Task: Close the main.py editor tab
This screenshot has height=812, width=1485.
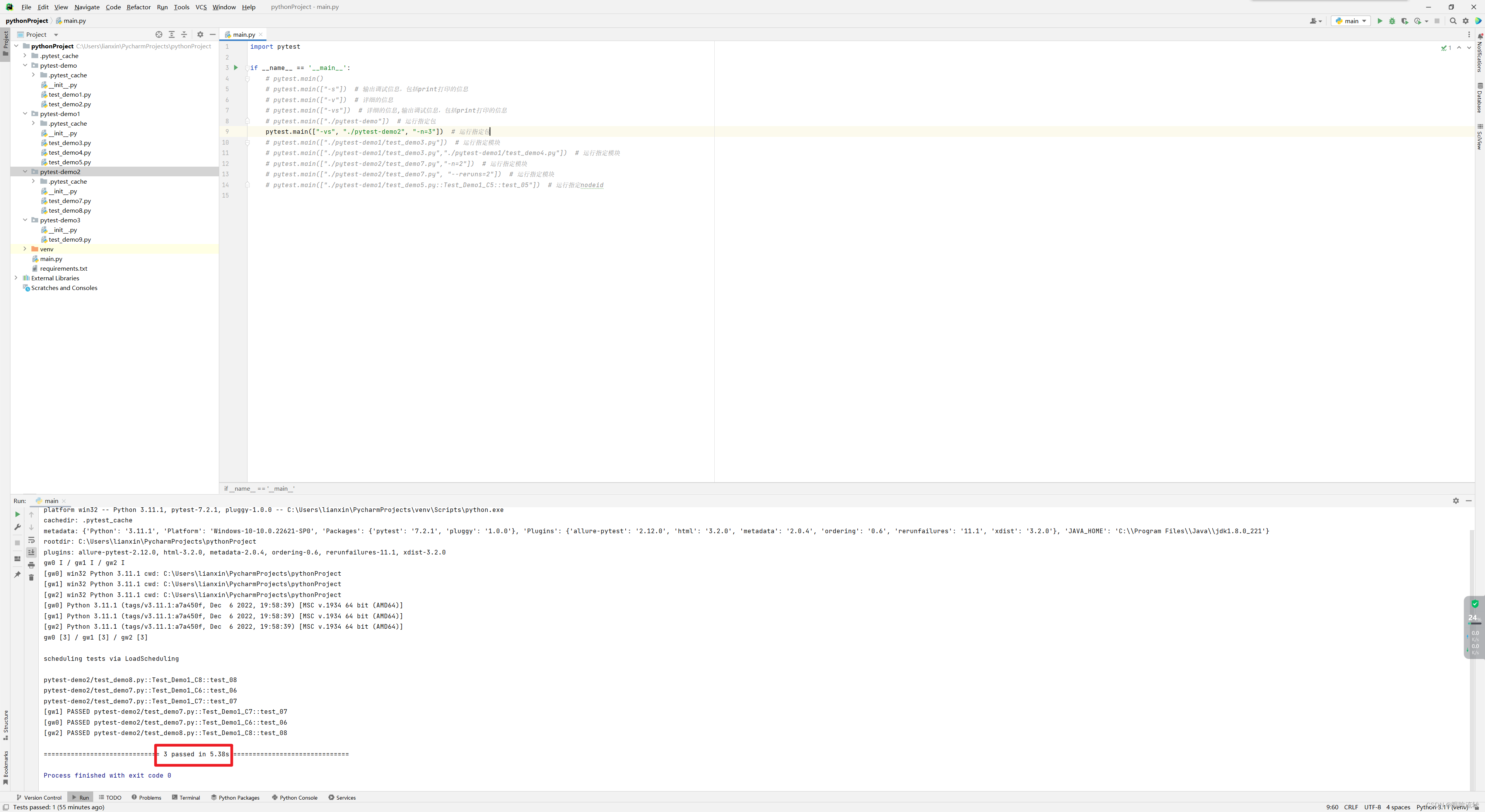Action: (x=261, y=34)
